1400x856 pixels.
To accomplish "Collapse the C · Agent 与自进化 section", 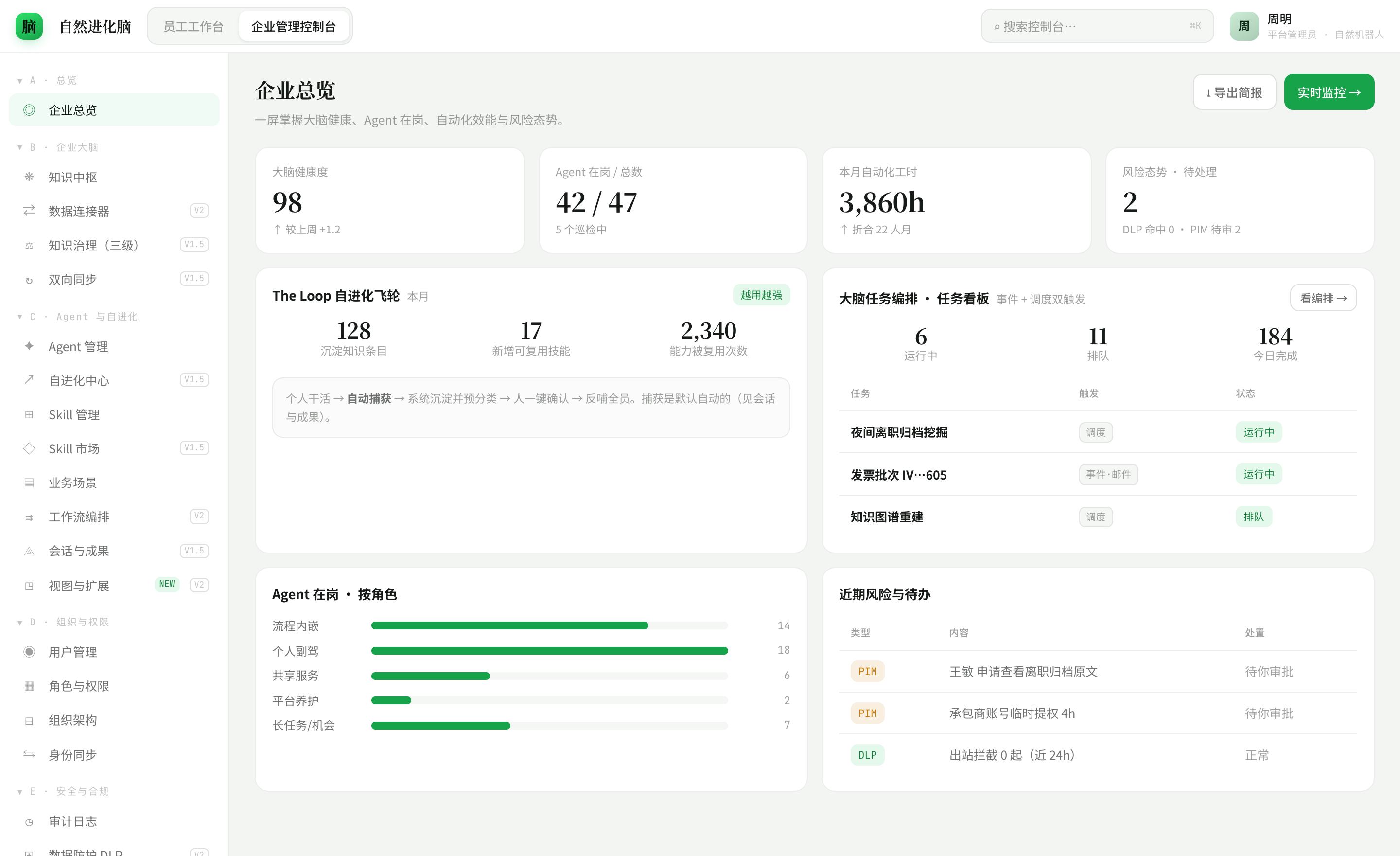I will point(20,317).
